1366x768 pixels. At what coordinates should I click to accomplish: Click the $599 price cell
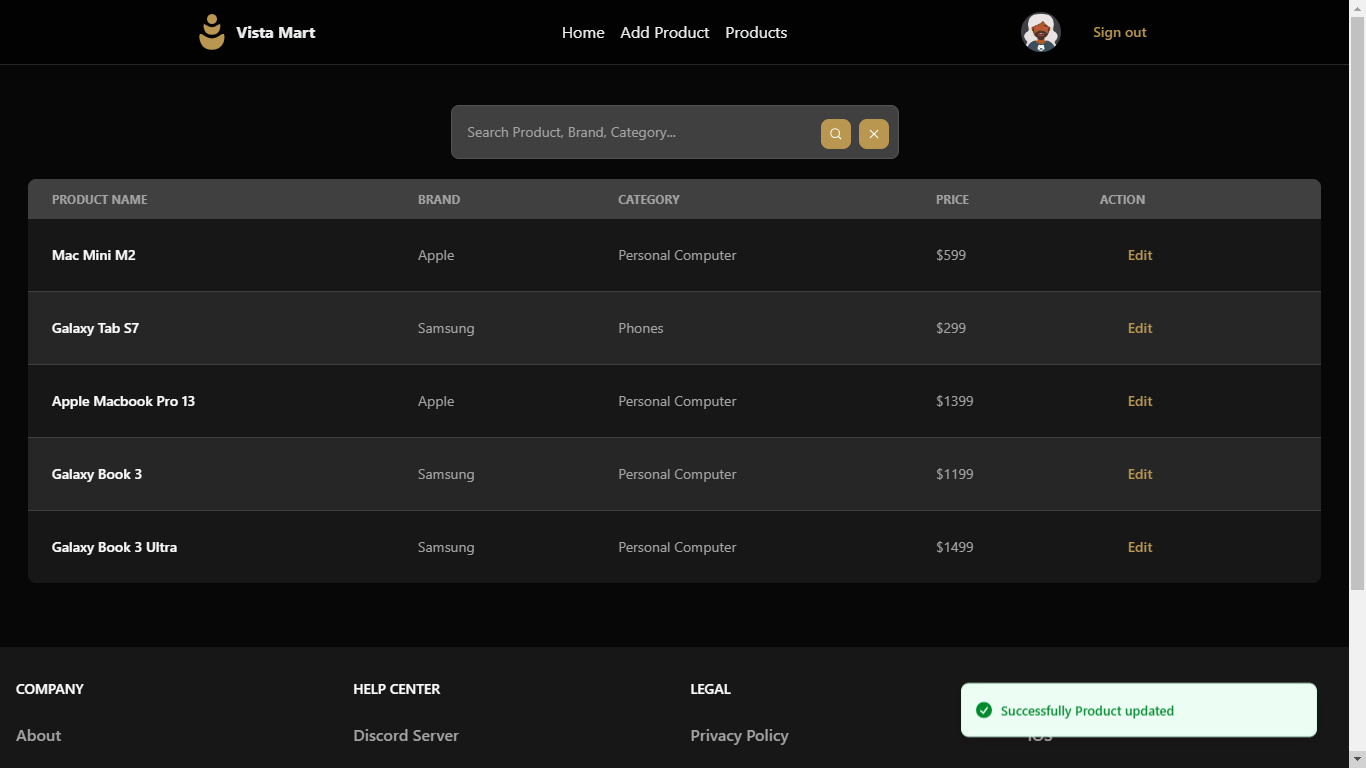pyautogui.click(x=951, y=255)
